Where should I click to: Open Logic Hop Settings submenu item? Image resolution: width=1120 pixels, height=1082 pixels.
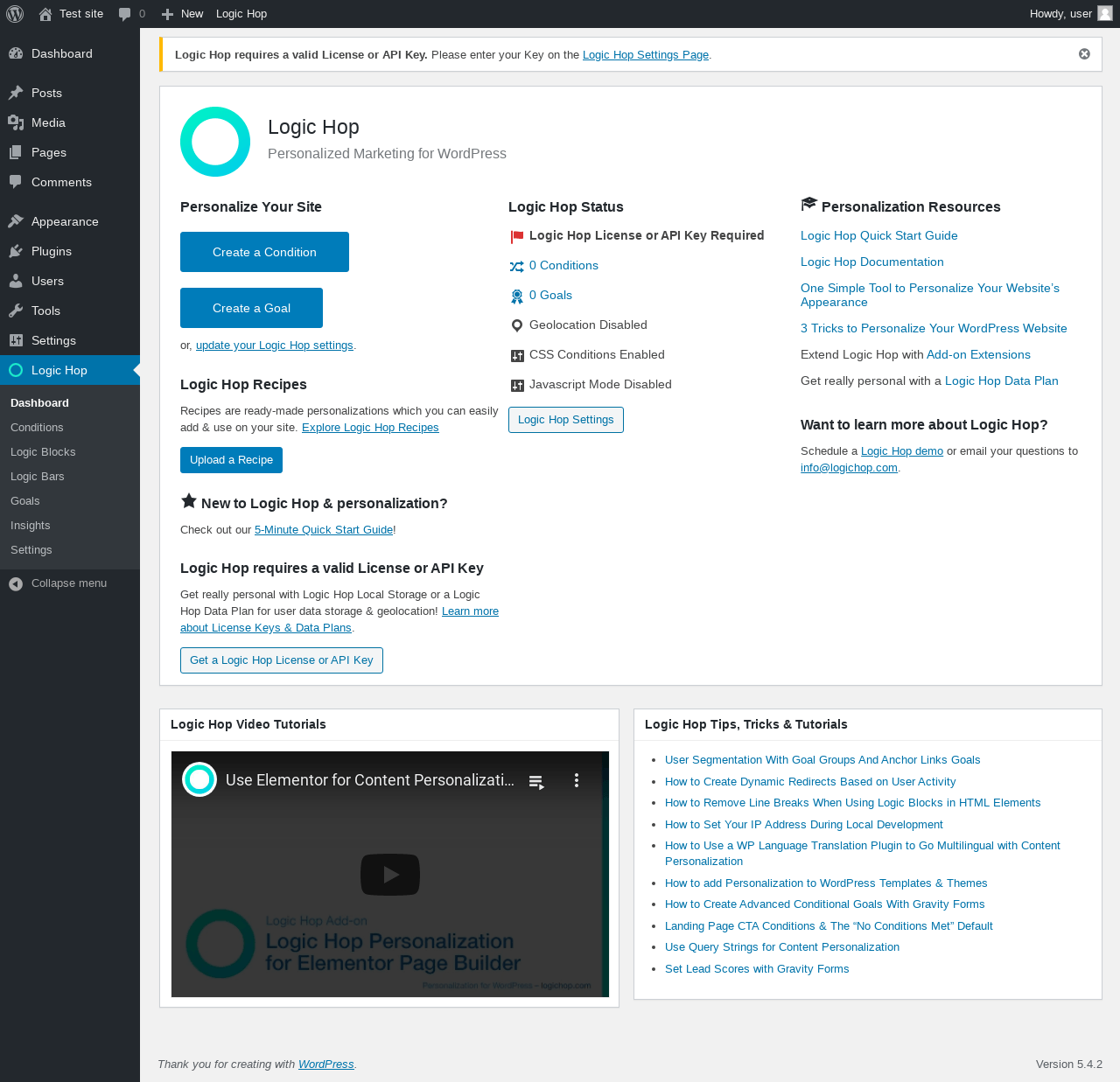pyautogui.click(x=31, y=550)
